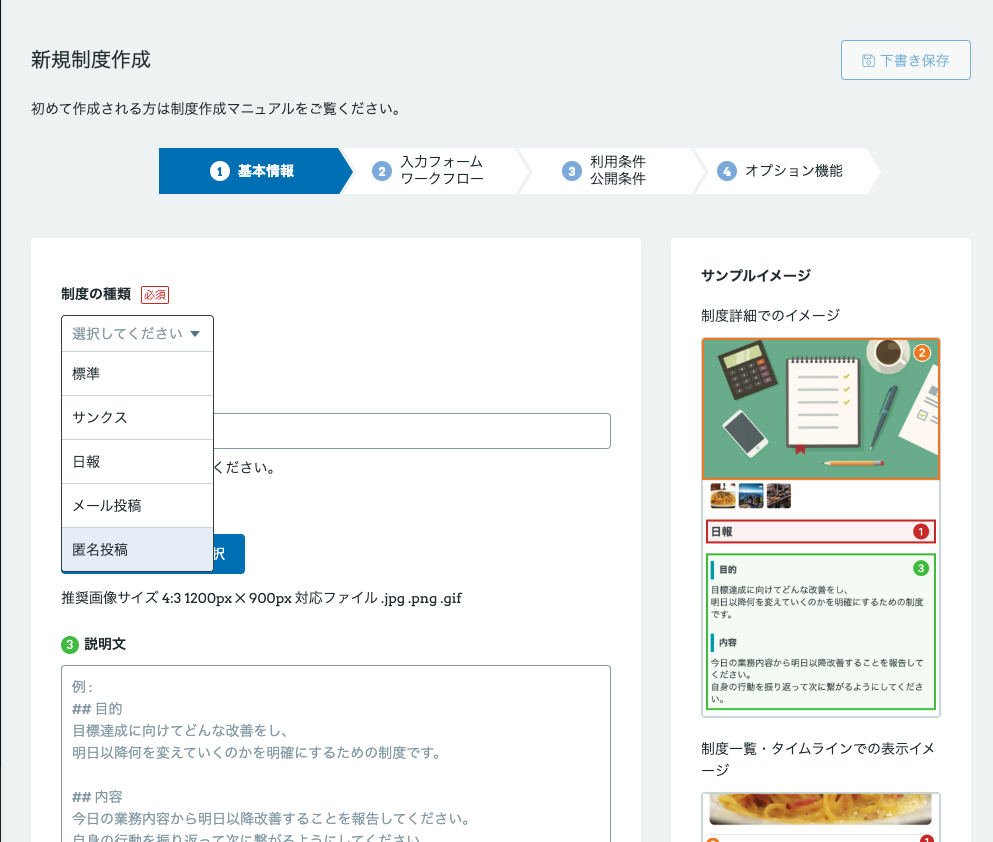Click the green 3 badge in sample description
The height and width of the screenshot is (842, 993).
point(921,568)
